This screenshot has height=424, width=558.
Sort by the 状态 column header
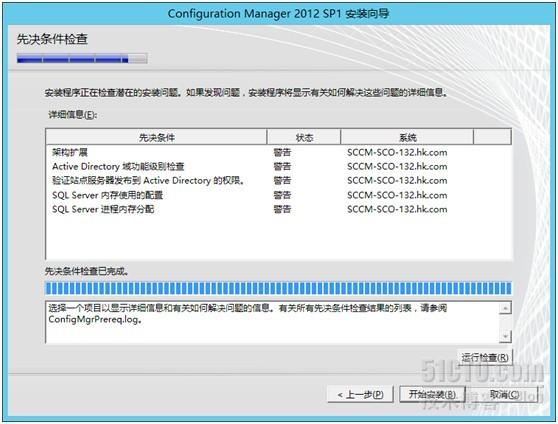tap(304, 137)
